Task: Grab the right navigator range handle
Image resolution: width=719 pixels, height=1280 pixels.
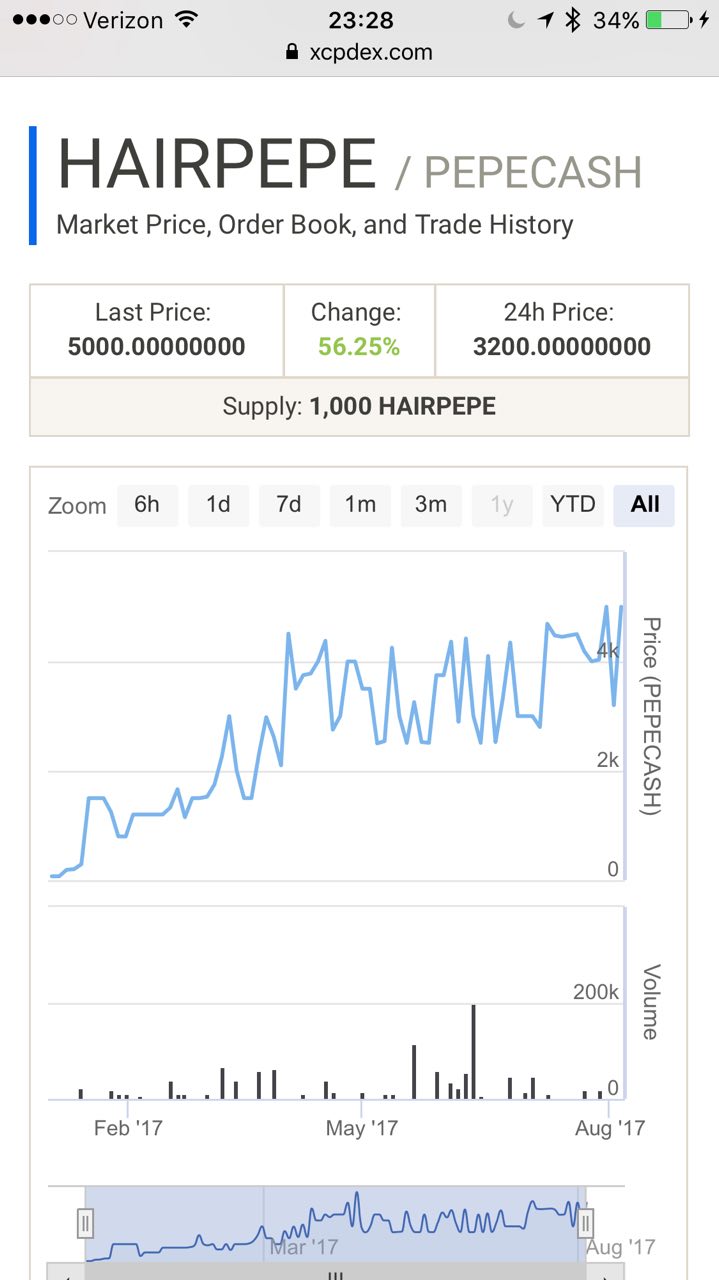Action: [586, 1222]
